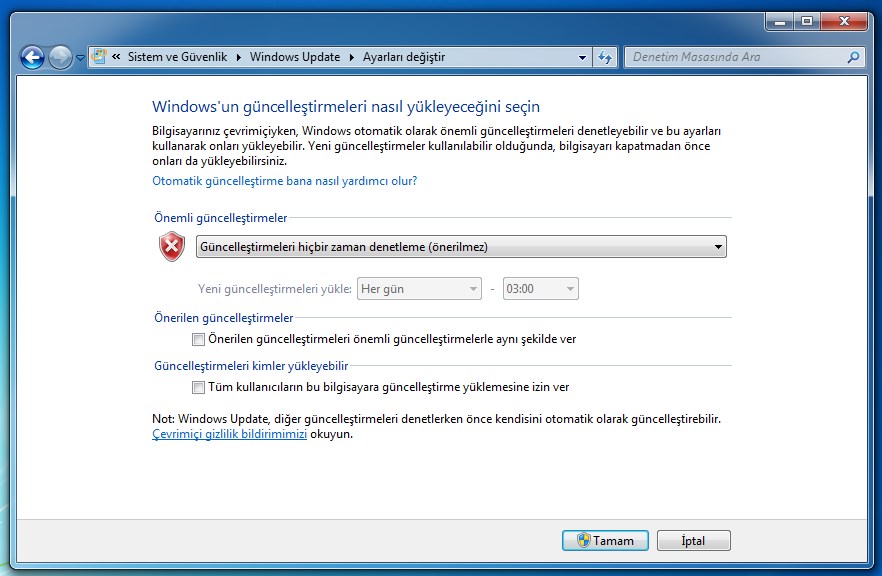Image resolution: width=882 pixels, height=576 pixels.
Task: Click the red shield warning icon
Action: coord(172,247)
